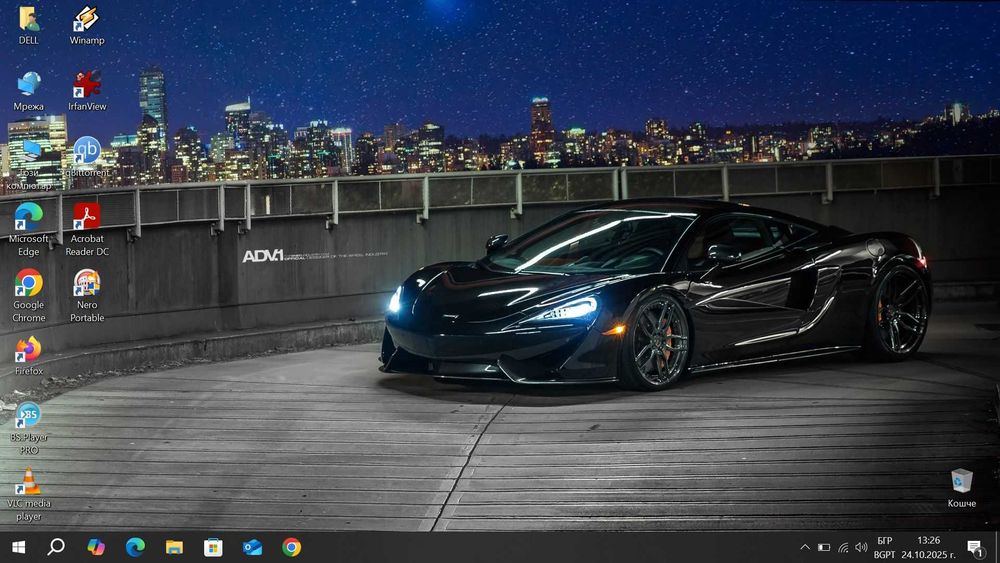Select the VLC media player shortcut
1000x563 pixels.
28,495
